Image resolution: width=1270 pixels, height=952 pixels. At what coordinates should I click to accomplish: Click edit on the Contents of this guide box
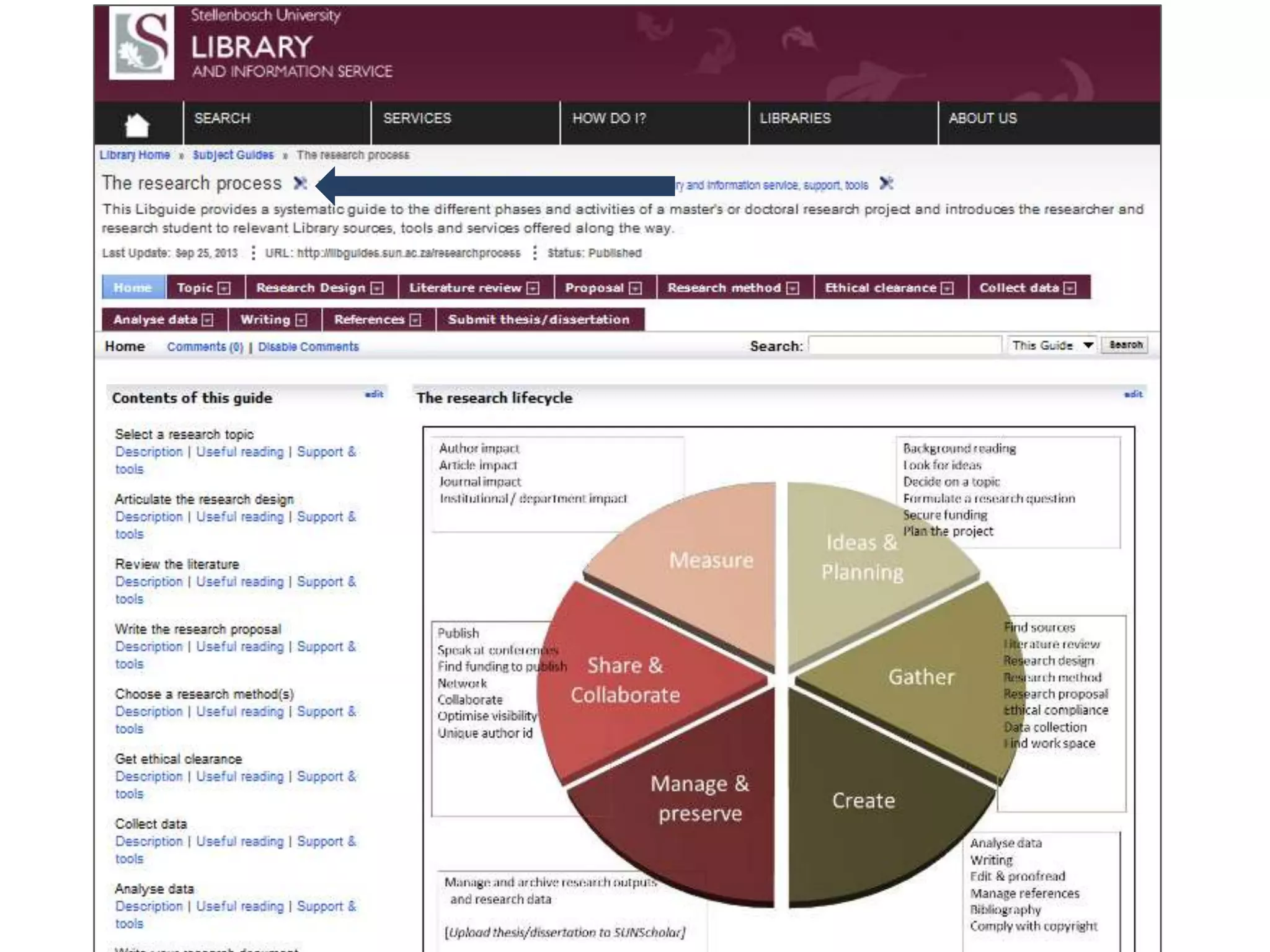click(374, 394)
